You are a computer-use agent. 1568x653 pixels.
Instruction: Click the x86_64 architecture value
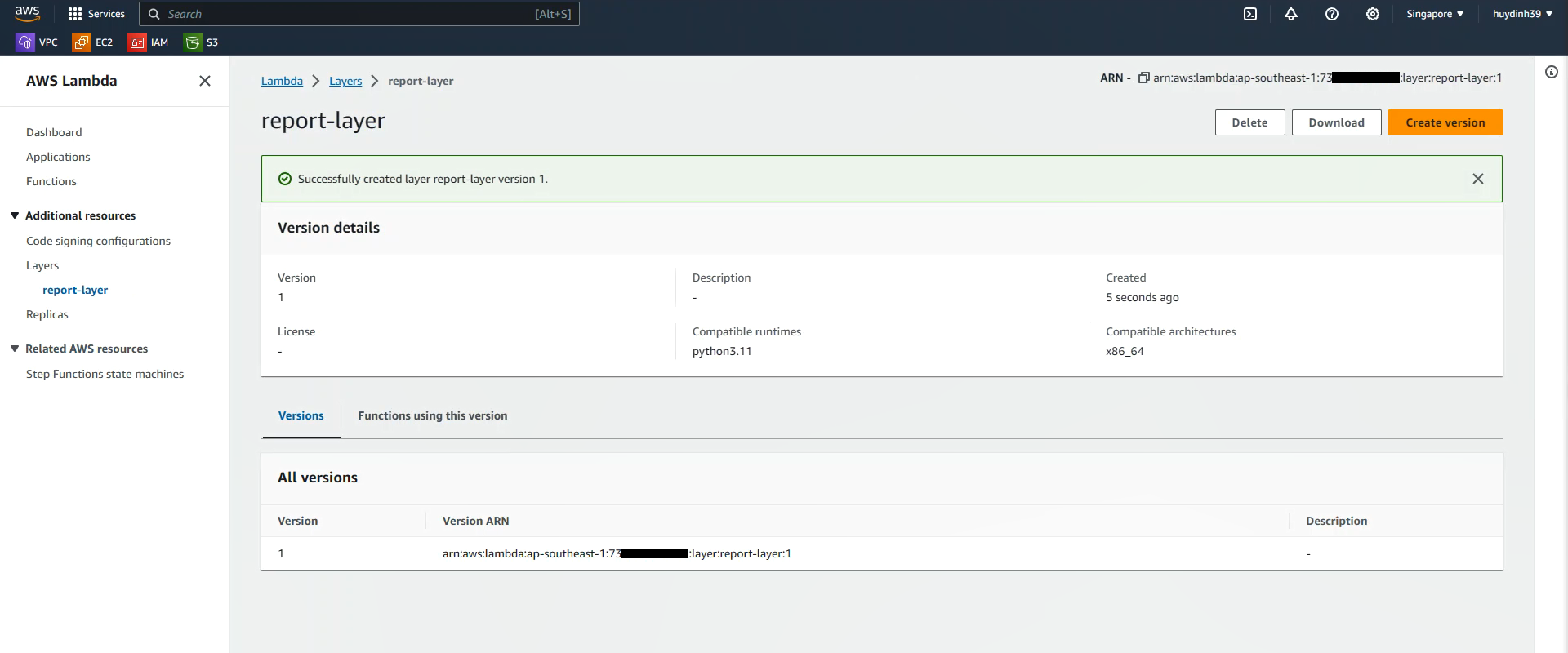click(1125, 351)
